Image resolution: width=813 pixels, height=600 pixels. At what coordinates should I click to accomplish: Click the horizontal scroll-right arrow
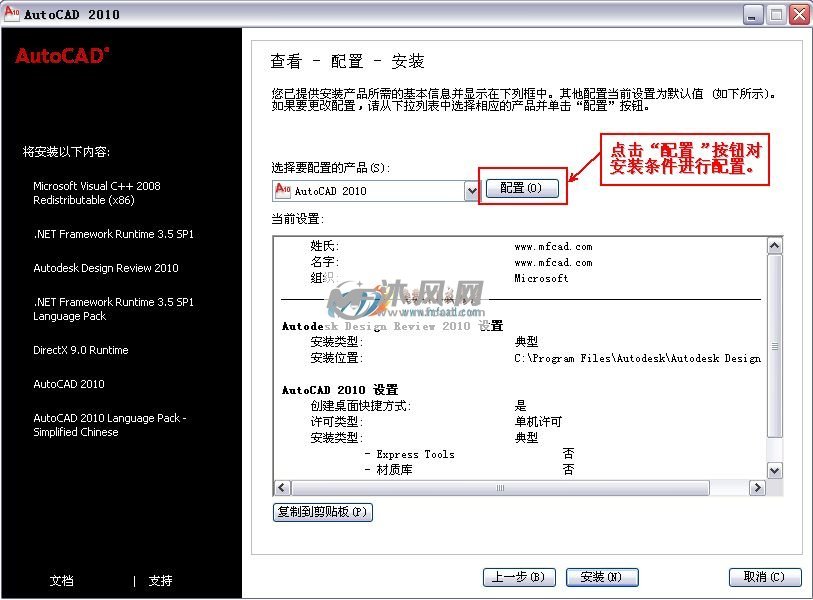[x=758, y=487]
